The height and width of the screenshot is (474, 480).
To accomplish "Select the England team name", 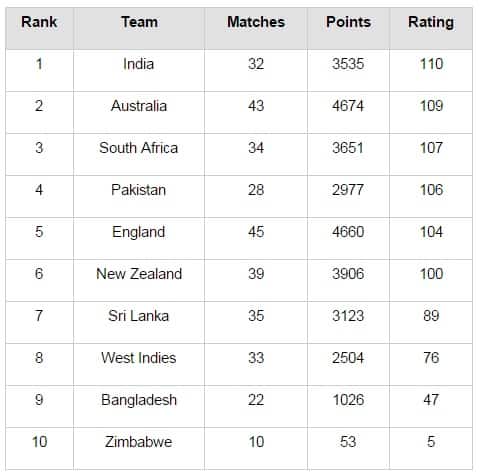I will tap(139, 232).
